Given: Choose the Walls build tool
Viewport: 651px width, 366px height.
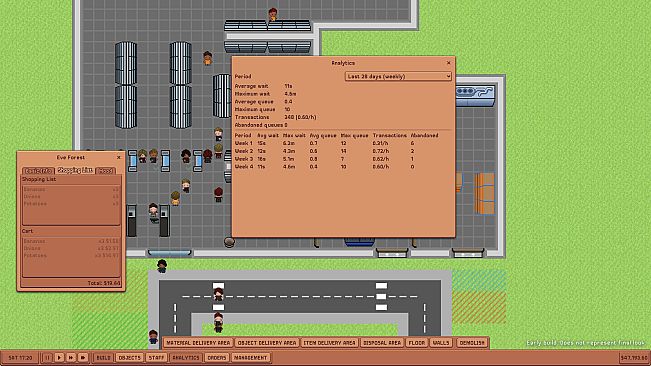Looking at the screenshot, I should coord(441,343).
